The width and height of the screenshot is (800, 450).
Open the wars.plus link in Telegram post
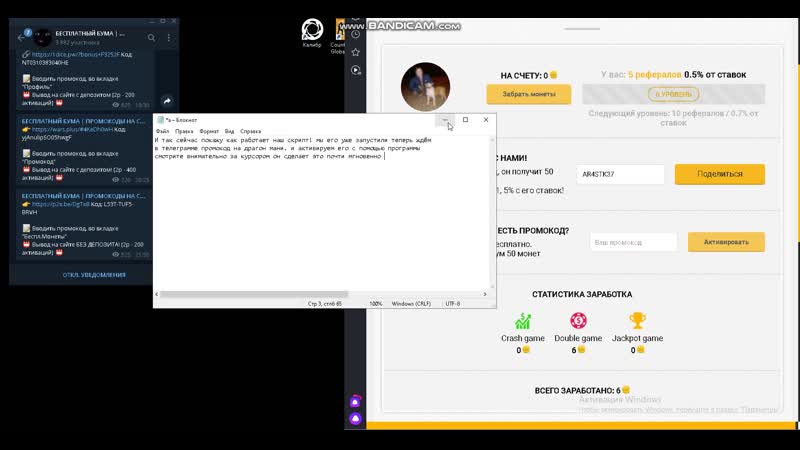point(72,130)
